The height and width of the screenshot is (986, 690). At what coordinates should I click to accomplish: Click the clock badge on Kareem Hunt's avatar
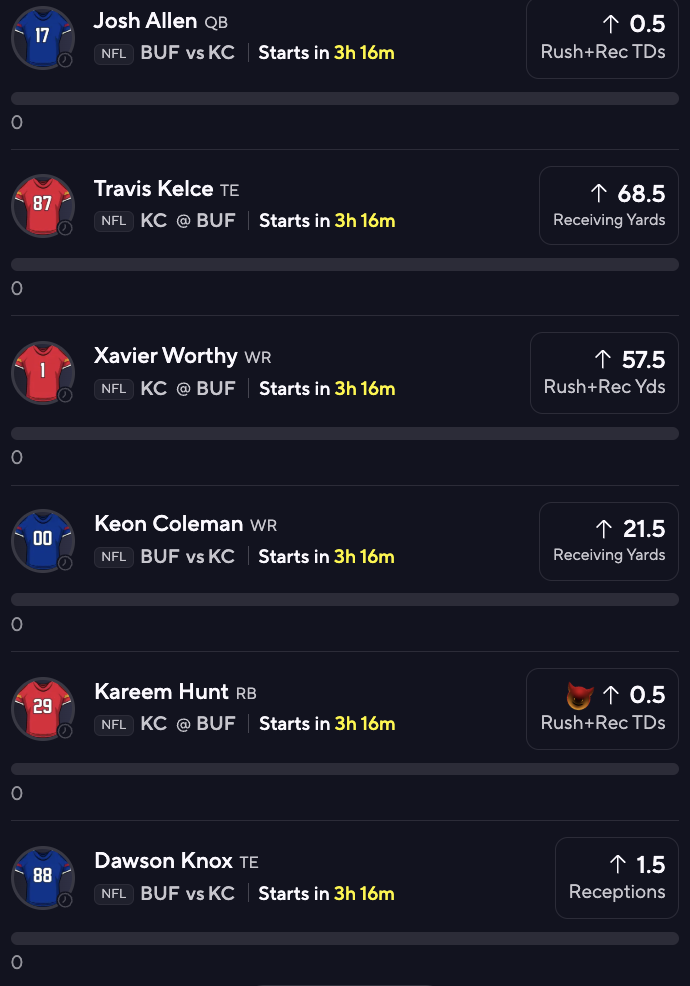tap(65, 731)
